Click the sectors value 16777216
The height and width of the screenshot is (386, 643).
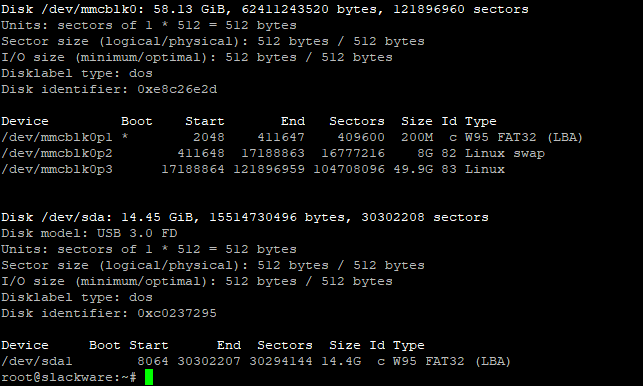[353, 153]
